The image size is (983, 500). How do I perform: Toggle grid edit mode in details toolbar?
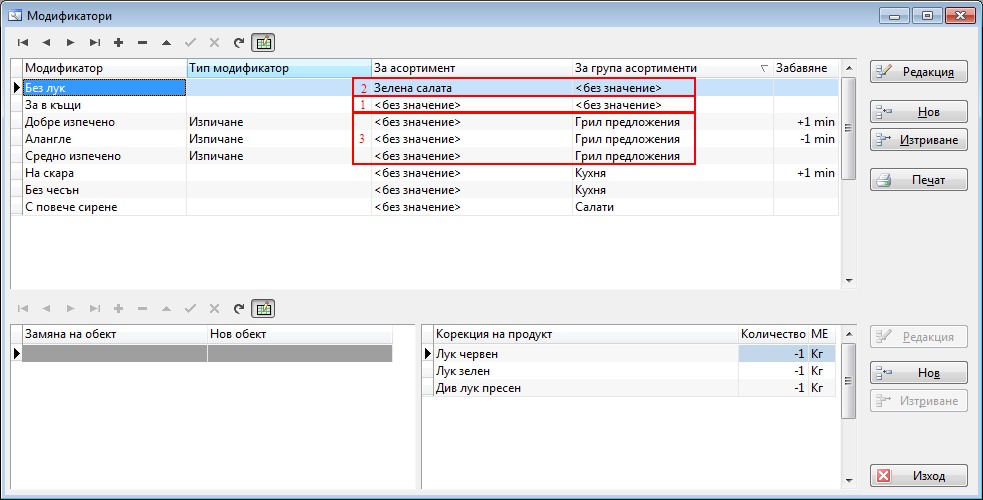(x=263, y=309)
